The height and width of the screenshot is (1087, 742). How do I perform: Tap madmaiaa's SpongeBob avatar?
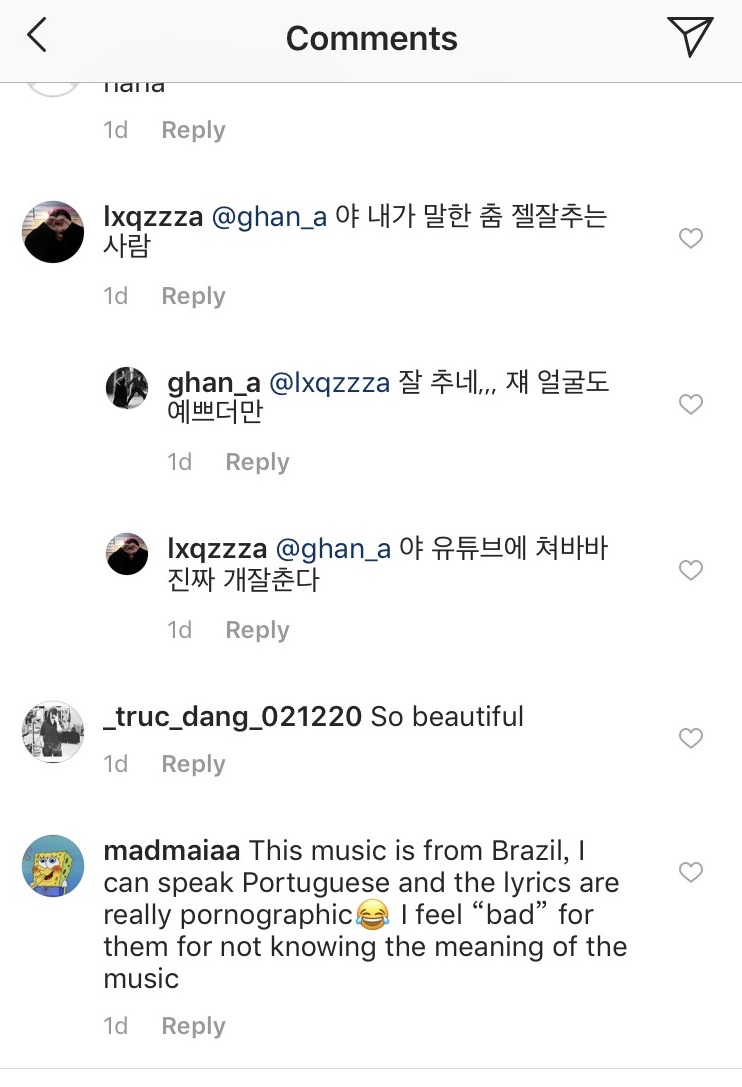tap(53, 866)
